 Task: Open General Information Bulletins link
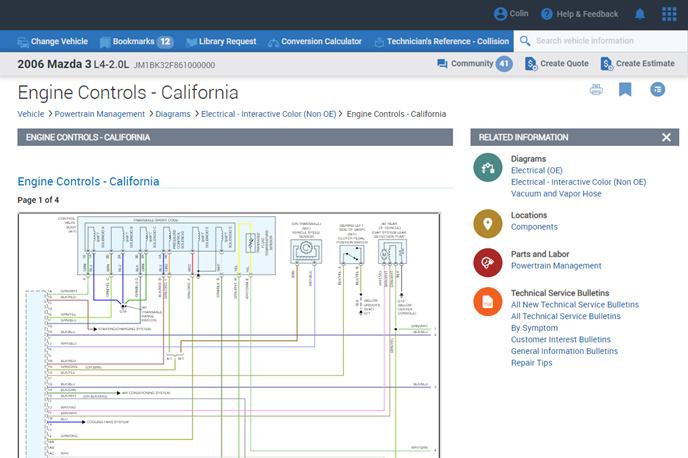coord(564,351)
